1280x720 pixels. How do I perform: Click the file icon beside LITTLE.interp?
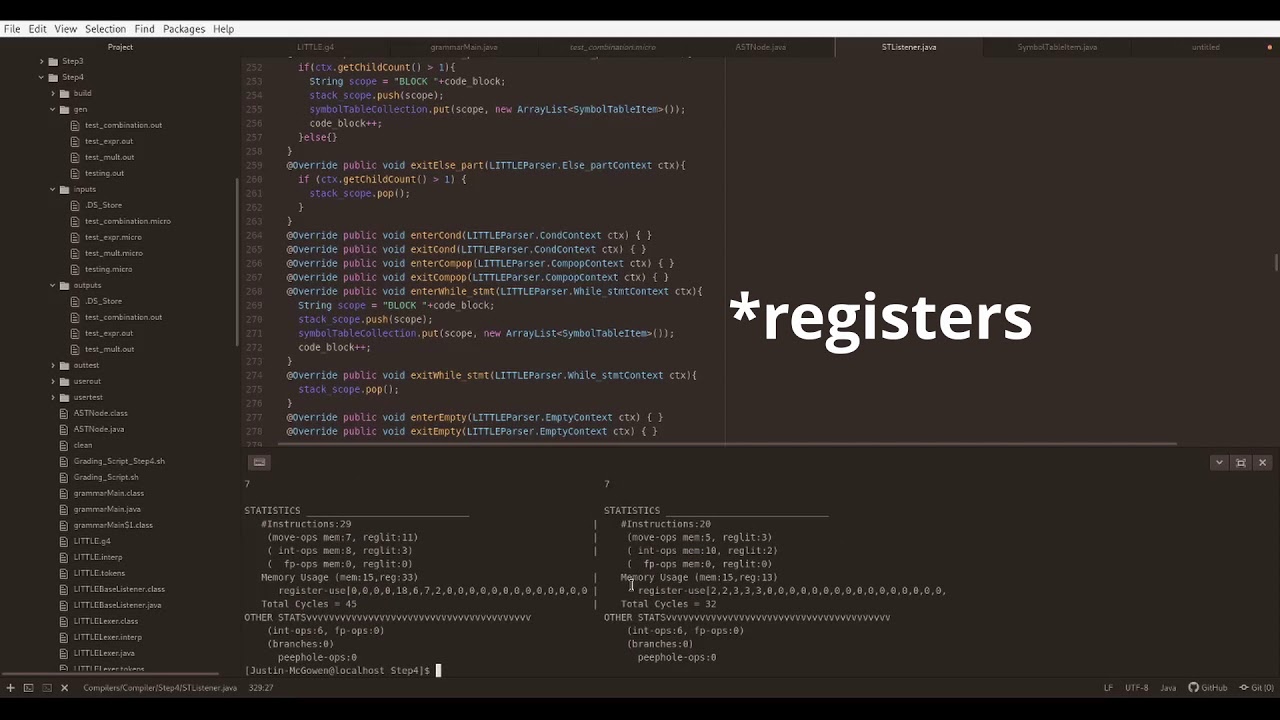point(64,557)
